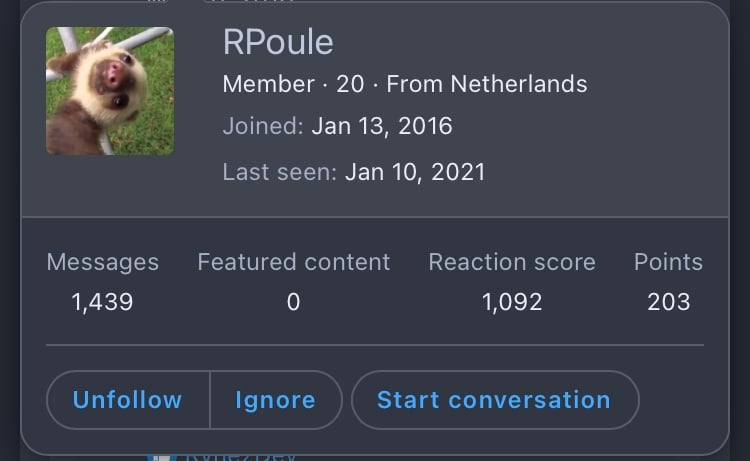Start a conversation with RPoule
The width and height of the screenshot is (750, 461).
click(x=495, y=400)
